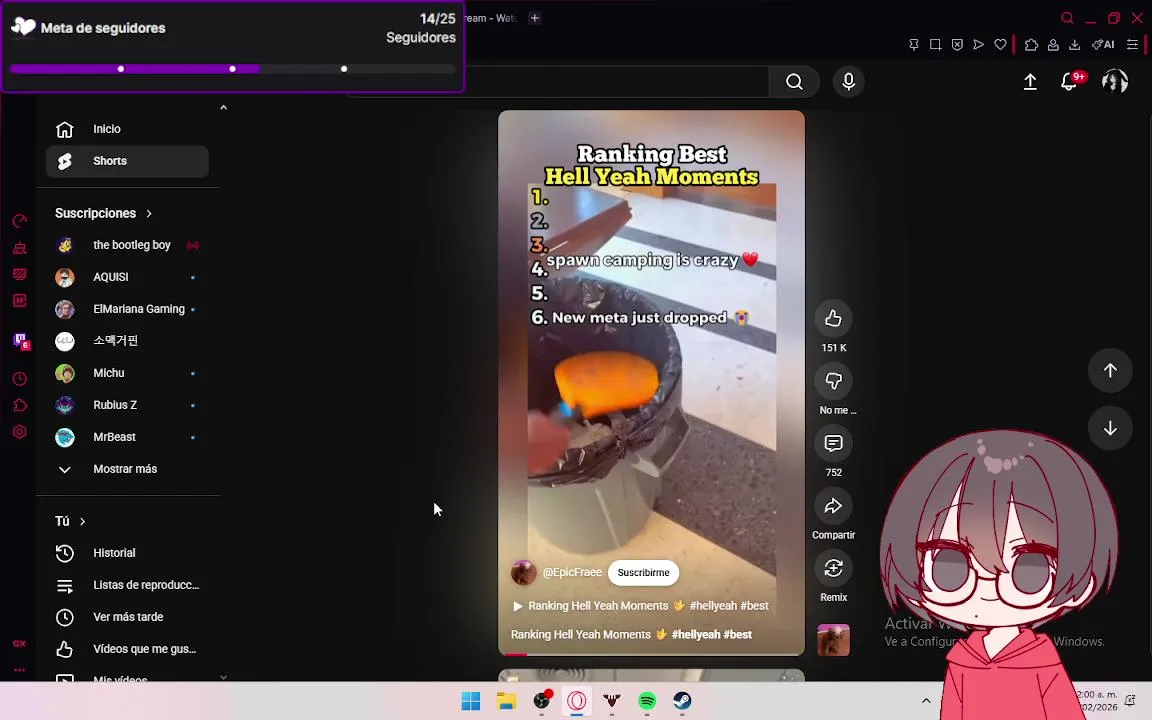Bookmark the page with the heart icon

pyautogui.click(x=1000, y=45)
